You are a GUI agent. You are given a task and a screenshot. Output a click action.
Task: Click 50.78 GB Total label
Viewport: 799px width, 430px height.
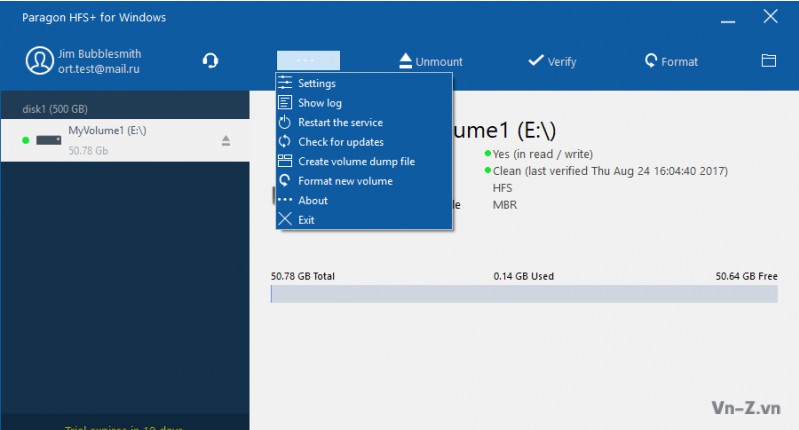click(303, 276)
